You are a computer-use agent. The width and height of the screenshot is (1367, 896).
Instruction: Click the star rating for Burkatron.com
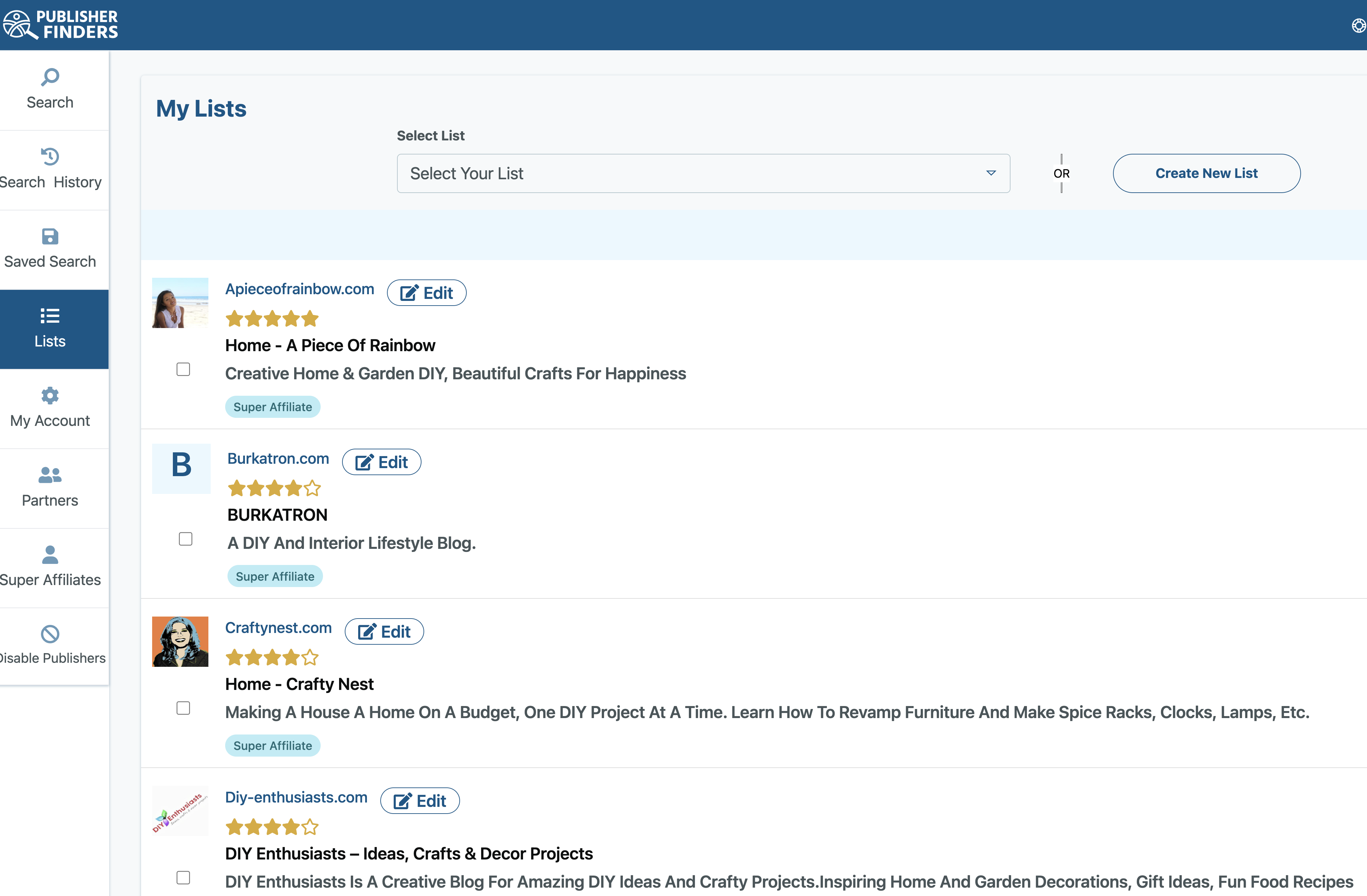click(274, 488)
